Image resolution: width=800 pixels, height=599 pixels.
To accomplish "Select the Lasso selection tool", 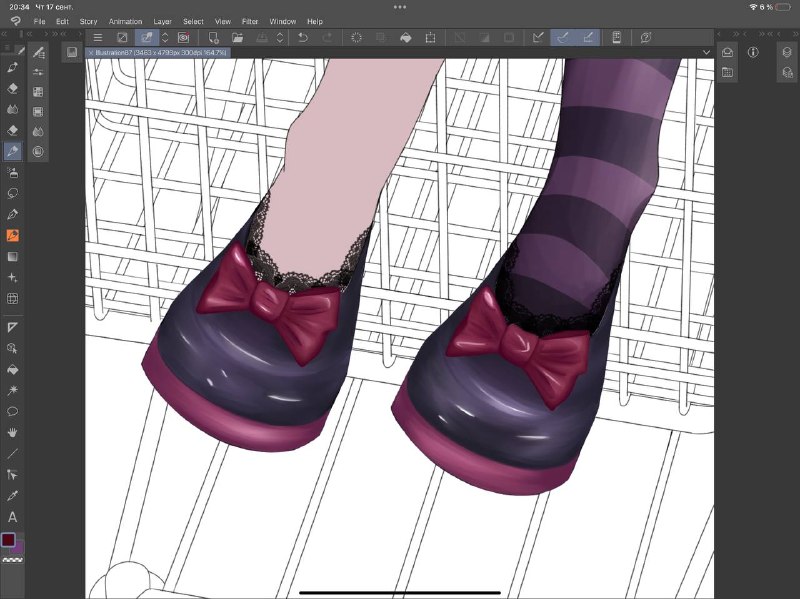I will coord(13,193).
